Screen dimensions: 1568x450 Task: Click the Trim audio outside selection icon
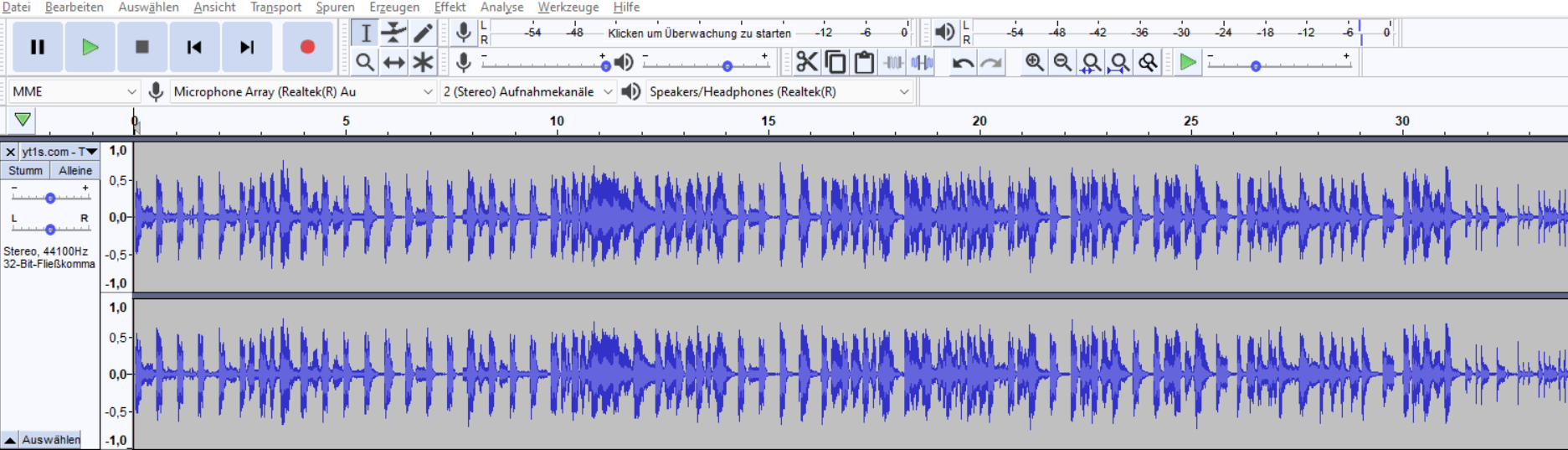(x=893, y=63)
